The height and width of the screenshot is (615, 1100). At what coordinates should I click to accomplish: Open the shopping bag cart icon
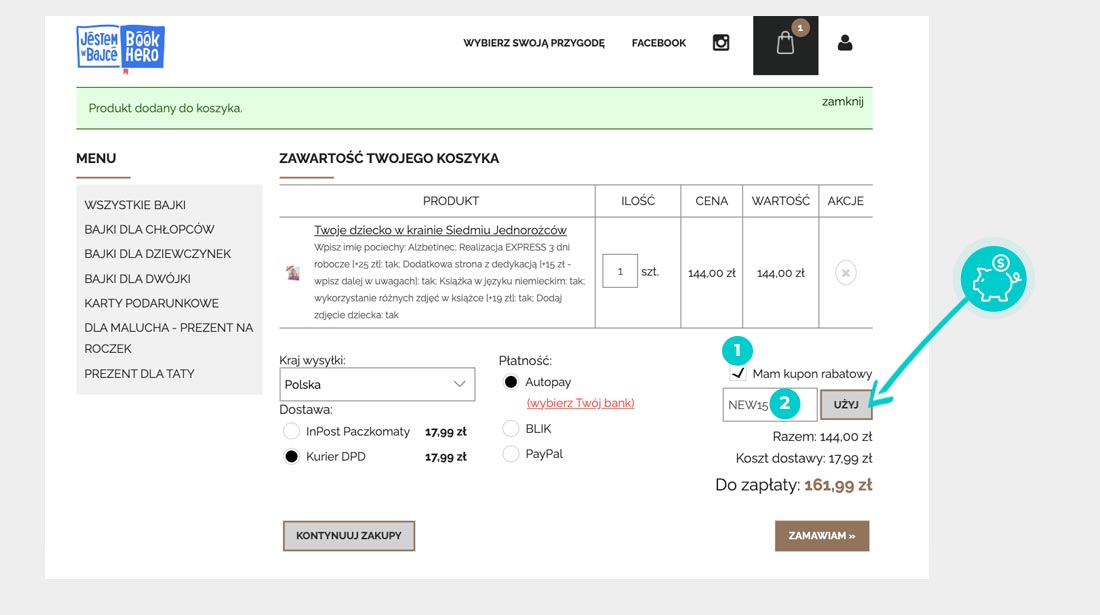(785, 44)
